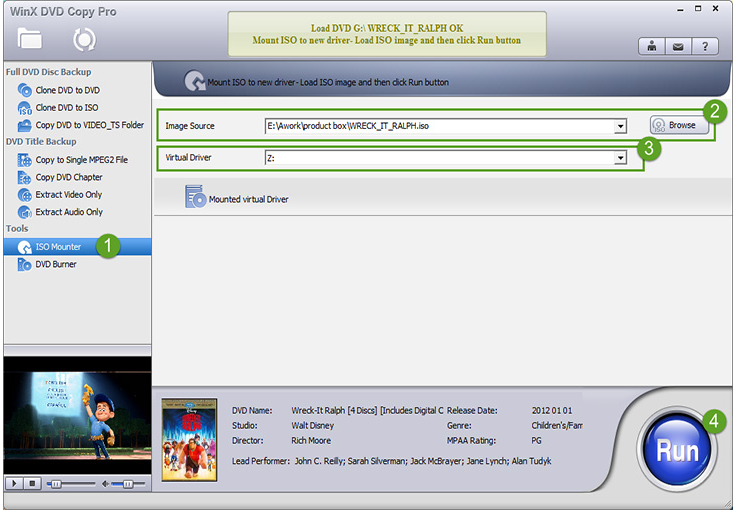This screenshot has width=734, height=511.
Task: Click the video preview window
Action: tap(77, 415)
